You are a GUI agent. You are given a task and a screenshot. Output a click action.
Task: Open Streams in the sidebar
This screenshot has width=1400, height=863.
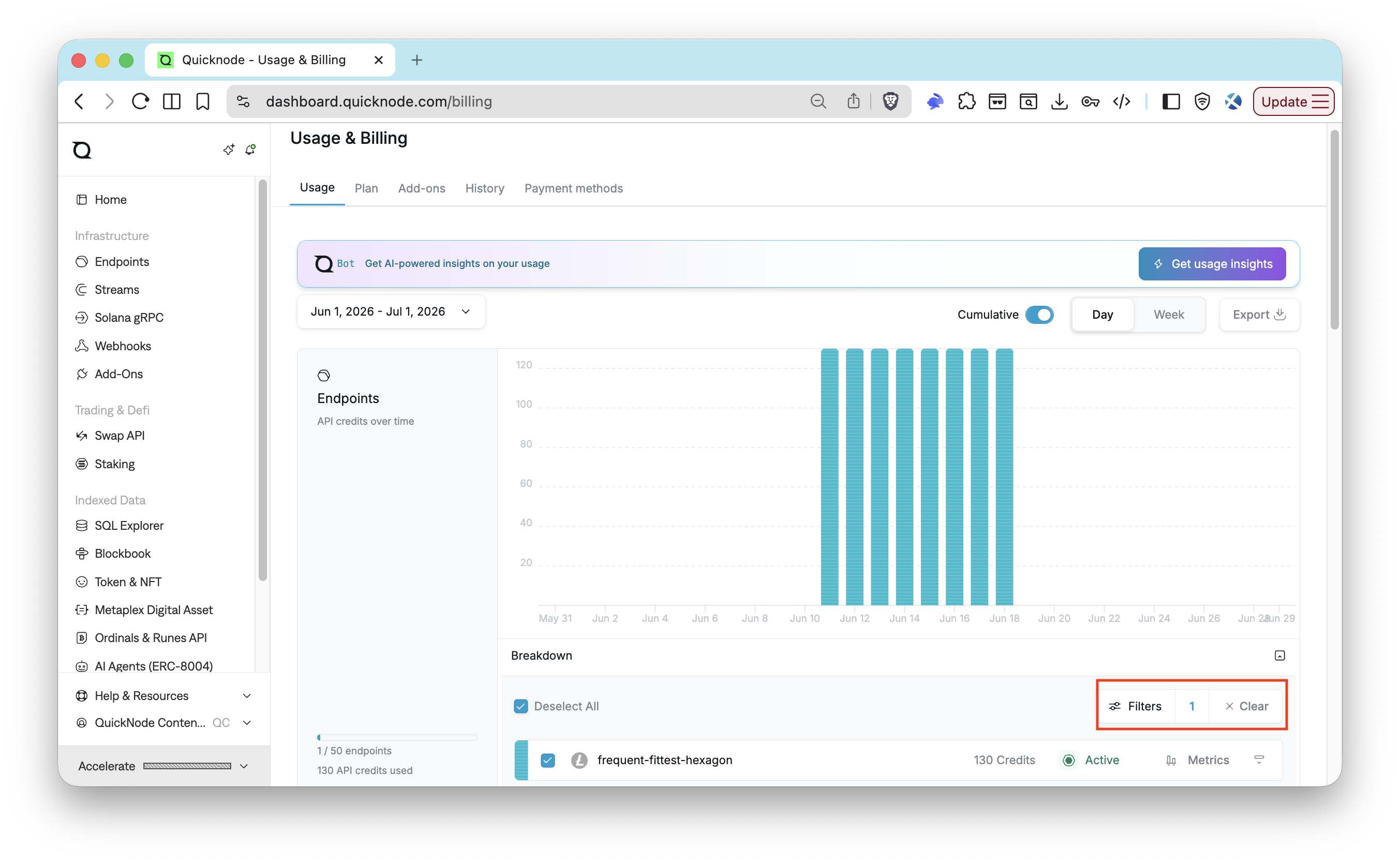coord(107,290)
